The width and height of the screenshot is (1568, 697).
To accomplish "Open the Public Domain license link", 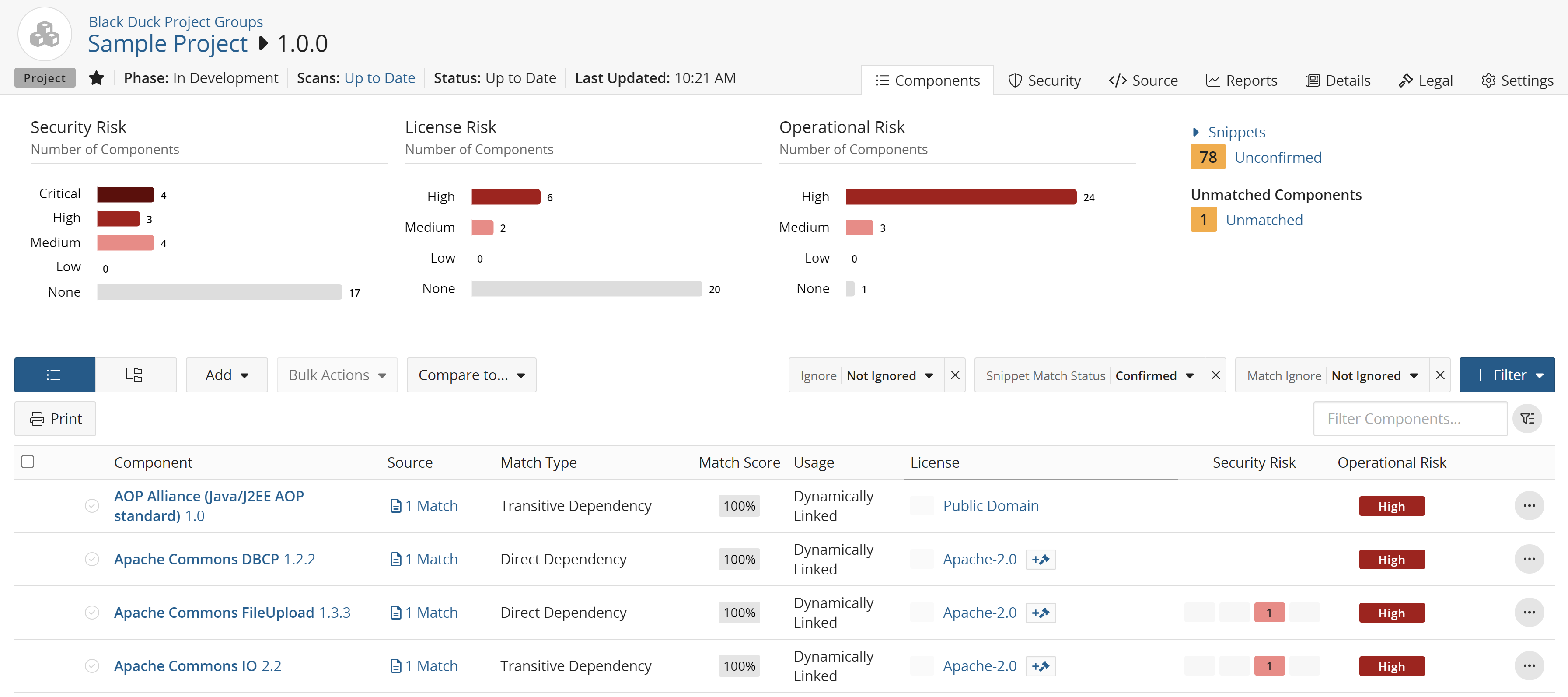I will point(991,506).
